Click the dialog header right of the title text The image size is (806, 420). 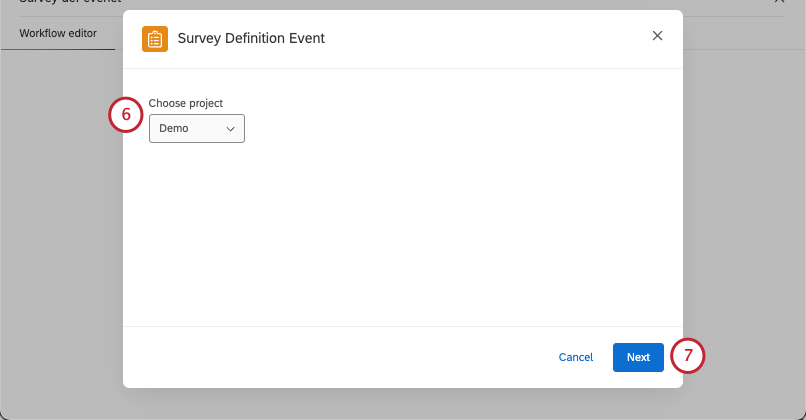coord(480,39)
